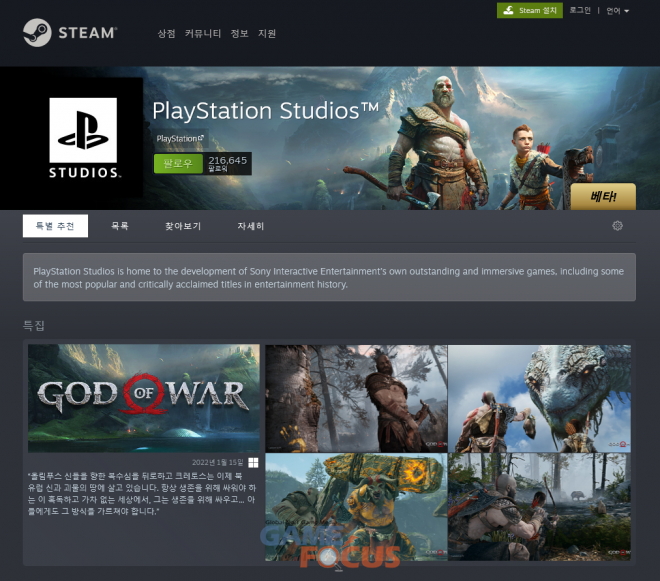View screenshot of the troll with stone pillar
660x581 pixels.
[356, 507]
